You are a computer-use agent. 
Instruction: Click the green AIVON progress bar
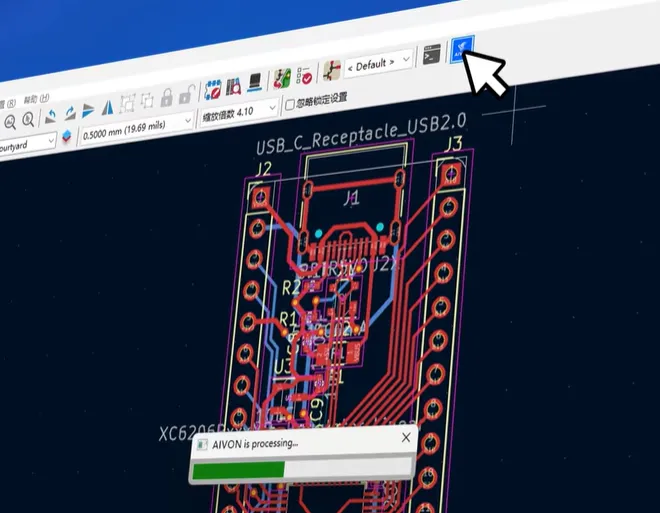pos(238,470)
